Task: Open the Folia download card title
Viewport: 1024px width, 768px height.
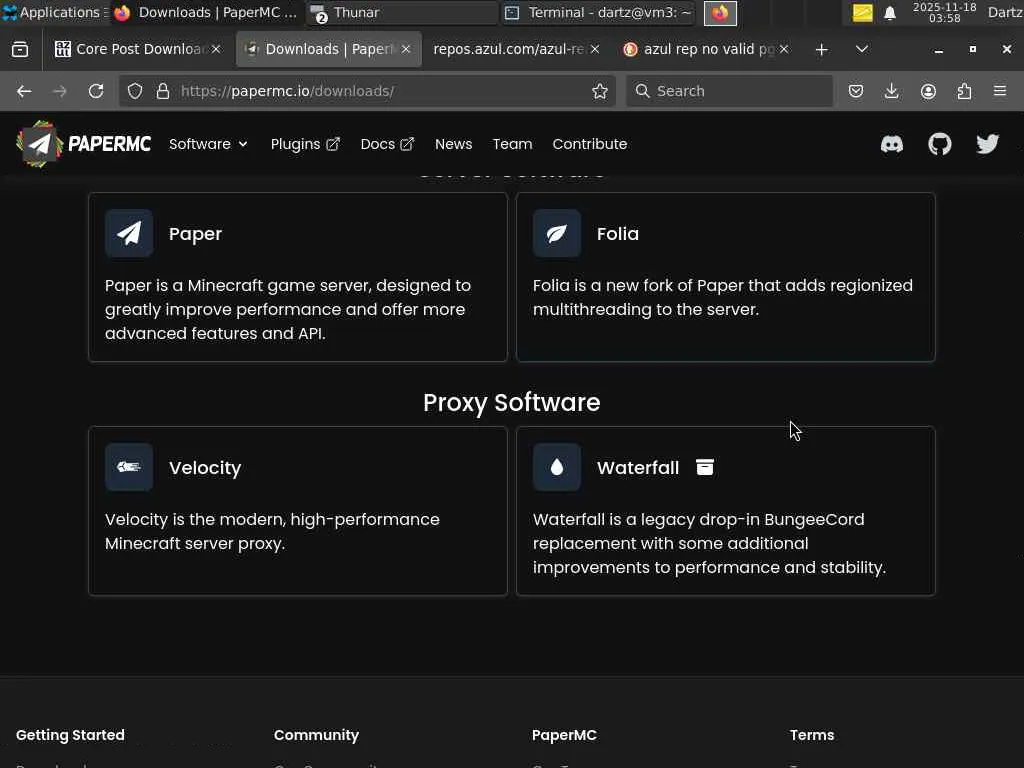Action: coord(618,234)
